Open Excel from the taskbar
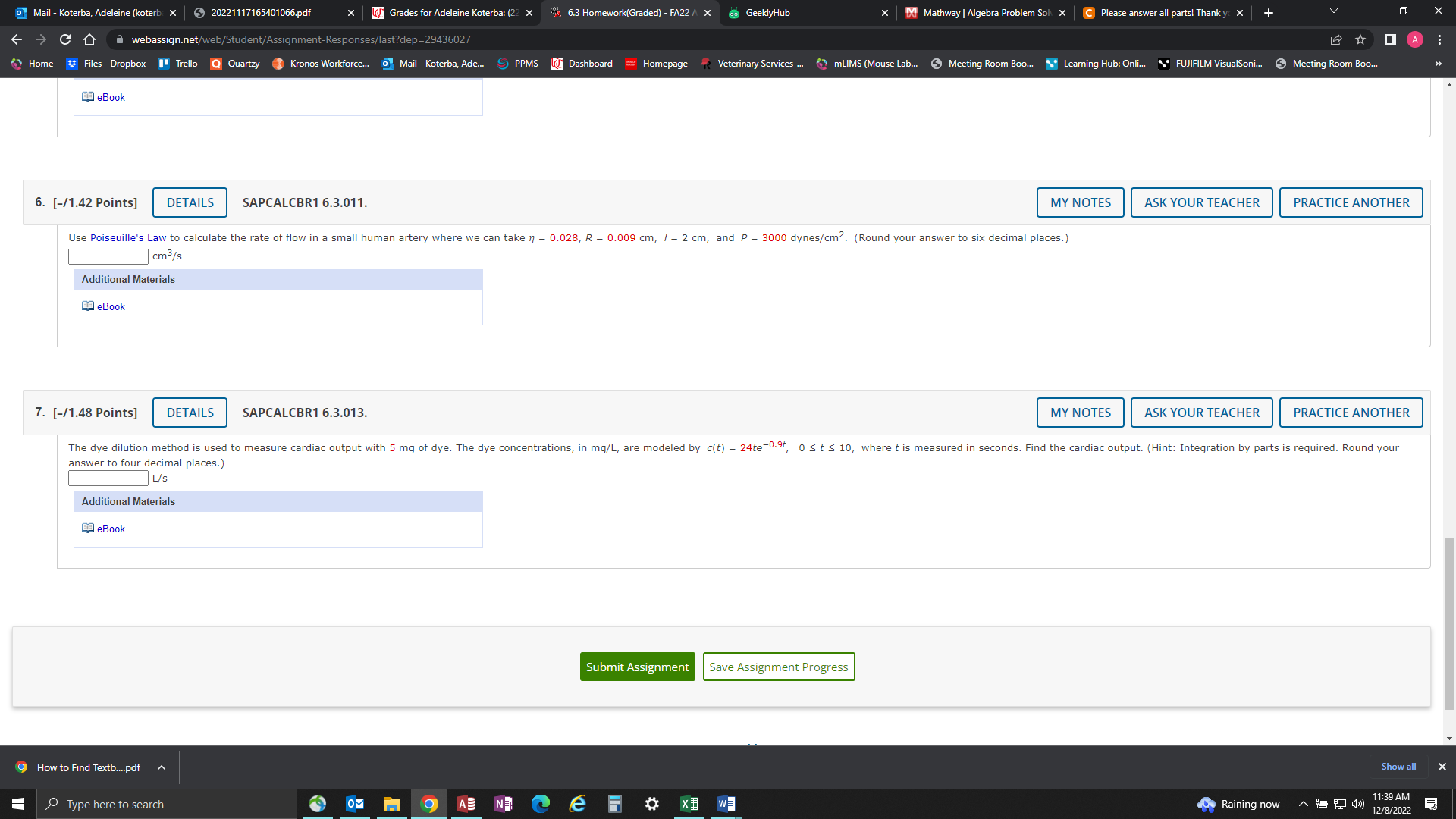Screen dimensions: 1456x819 689,804
